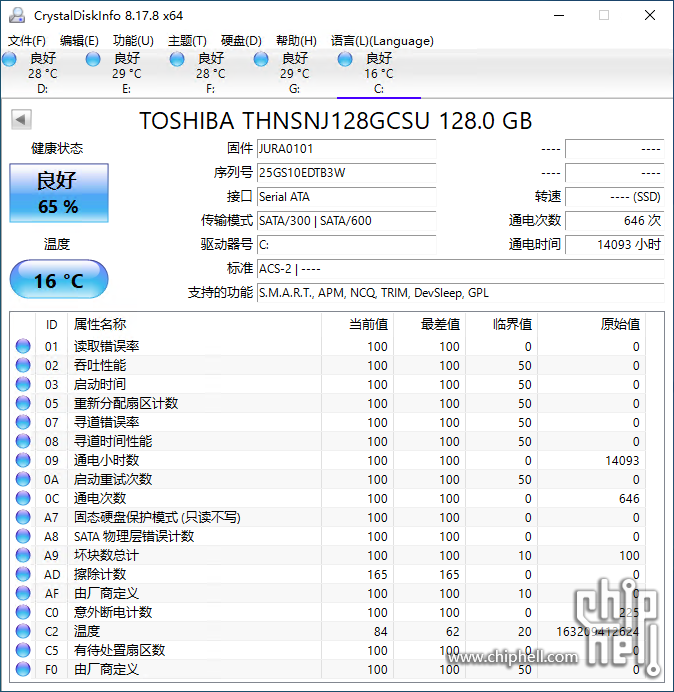Click status icon for attribute F0 由厂商定义
Image resolution: width=674 pixels, height=692 pixels.
coord(23,669)
